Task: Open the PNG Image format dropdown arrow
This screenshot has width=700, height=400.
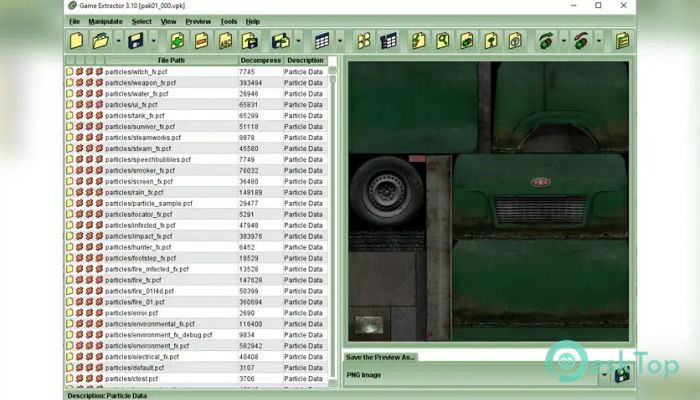Action: [604, 375]
